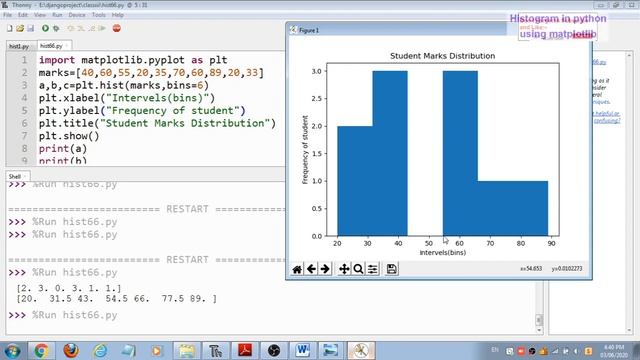Open Internet Explorer from taskbar
The width and height of the screenshot is (640, 360).
100,351
